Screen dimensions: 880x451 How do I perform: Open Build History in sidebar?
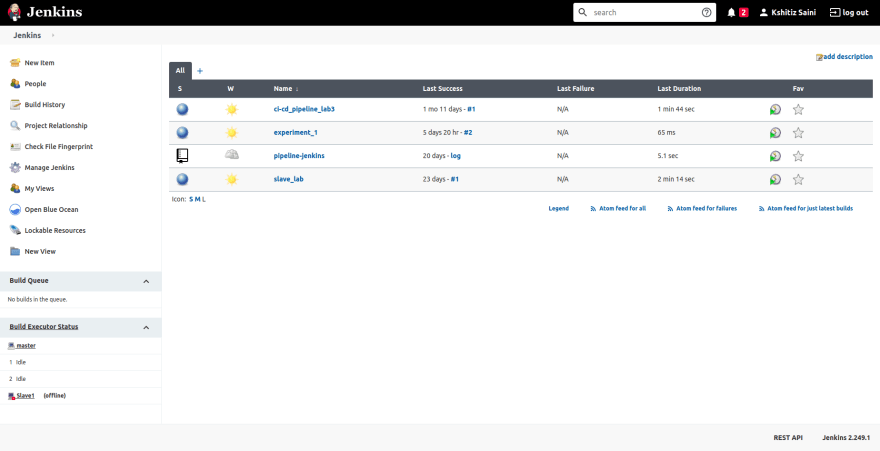45,105
